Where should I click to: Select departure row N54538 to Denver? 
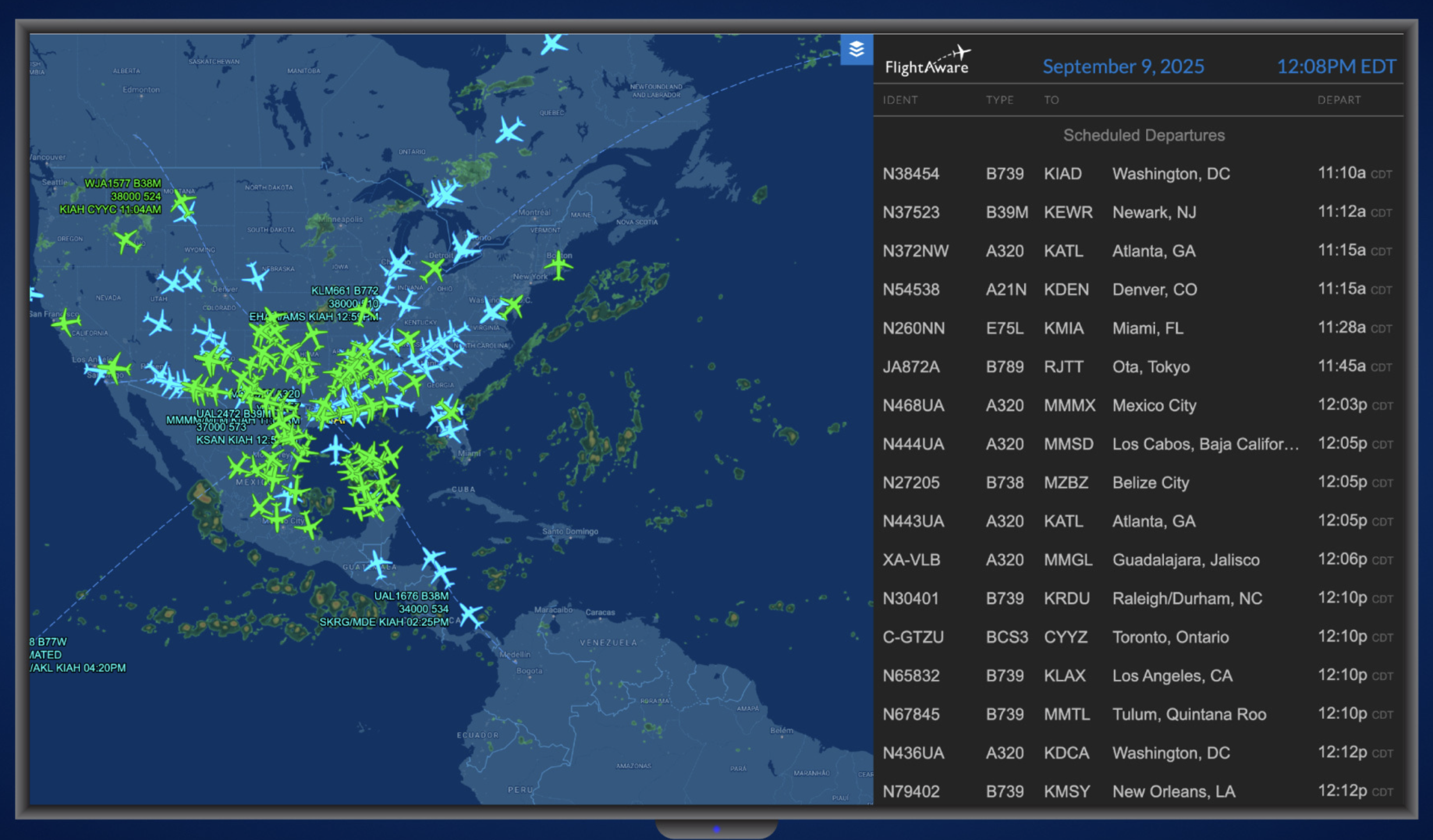tap(1138, 290)
